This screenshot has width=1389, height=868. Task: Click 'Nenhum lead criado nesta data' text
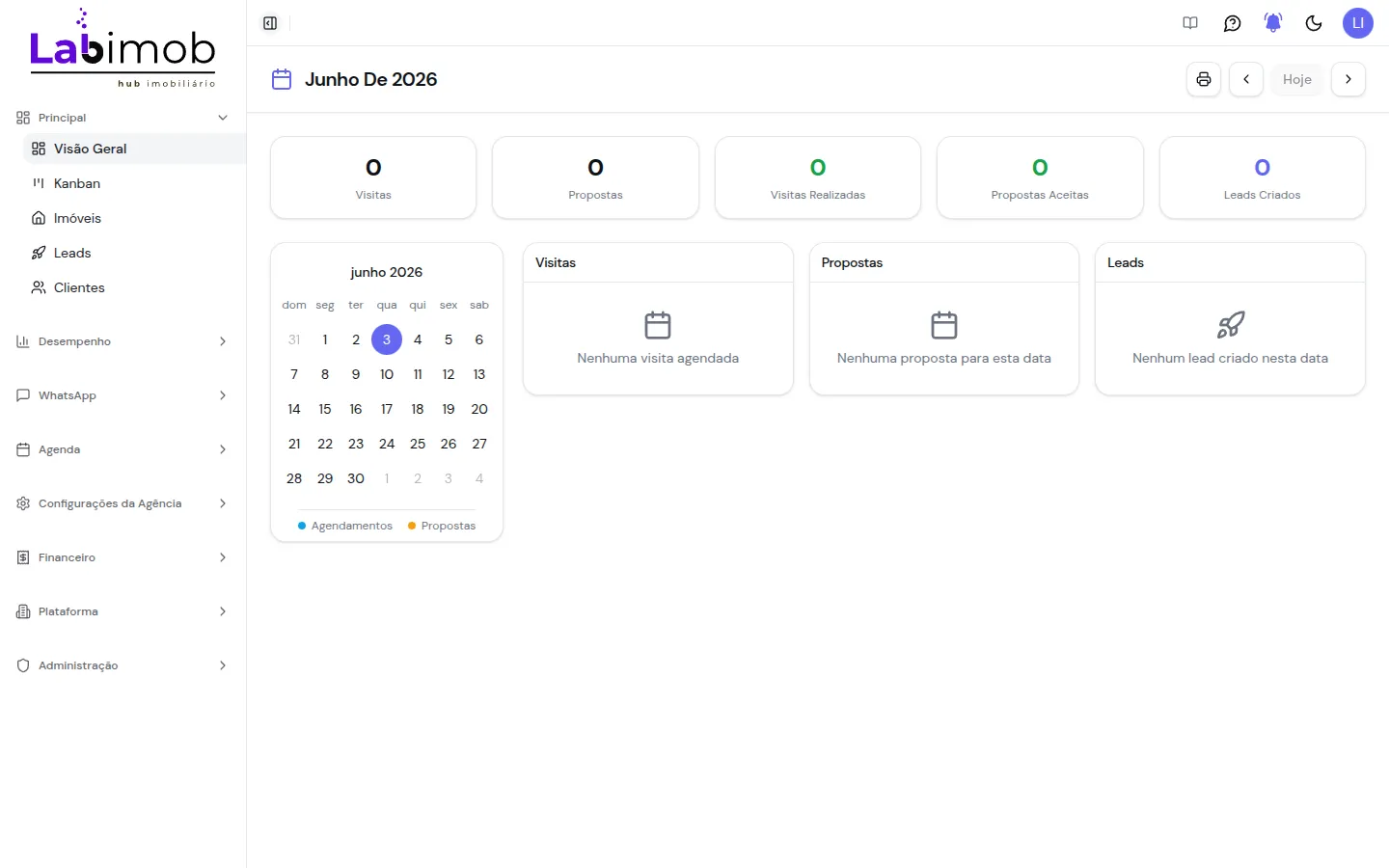coord(1231,358)
